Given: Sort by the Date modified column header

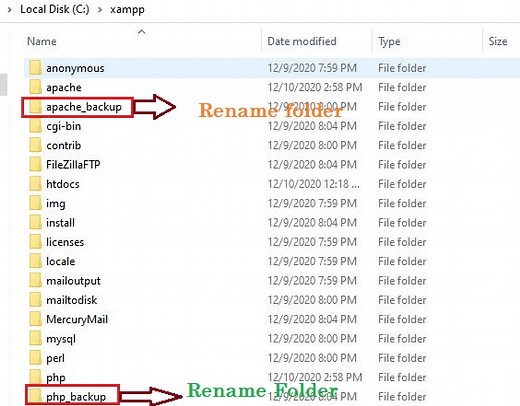Looking at the screenshot, I should point(302,41).
